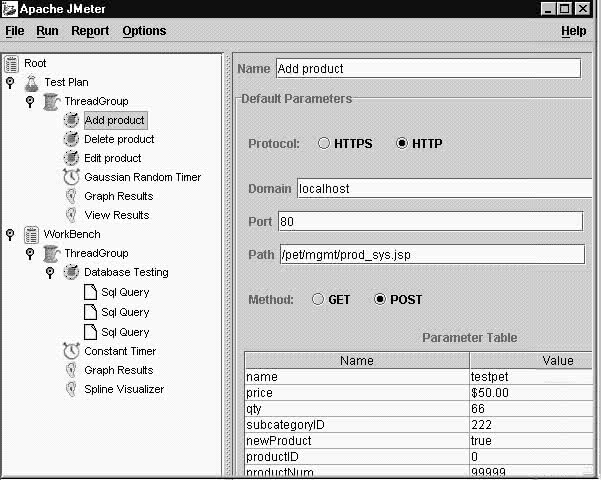Collapse the ThreadGroup handle under WorkBench
The image size is (601, 480).
[30, 253]
